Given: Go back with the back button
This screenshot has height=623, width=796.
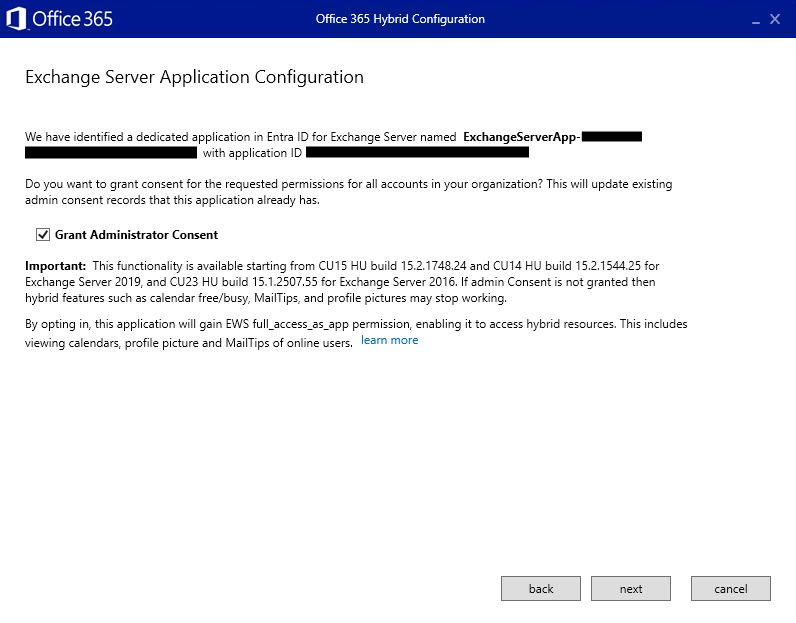Looking at the screenshot, I should [x=541, y=588].
